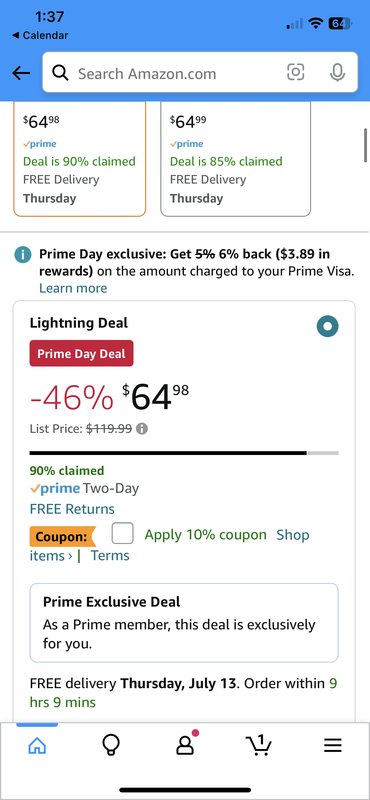The image size is (370, 800).
Task: Open the shopping cart icon
Action: pyautogui.click(x=259, y=745)
